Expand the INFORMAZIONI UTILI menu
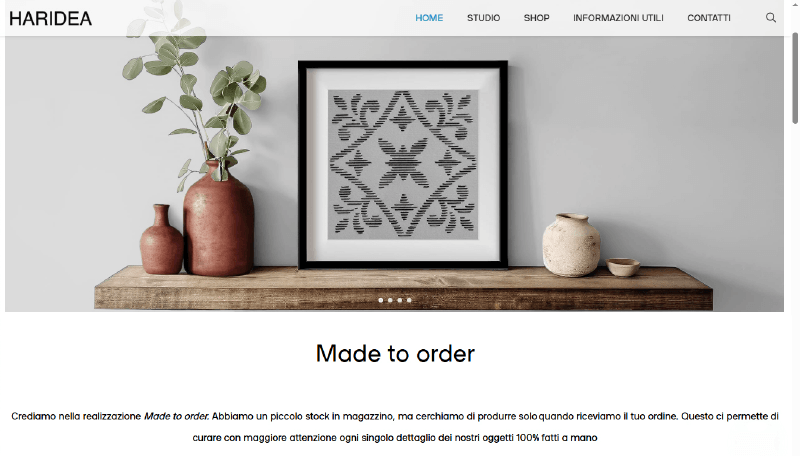800x456 pixels. (618, 18)
